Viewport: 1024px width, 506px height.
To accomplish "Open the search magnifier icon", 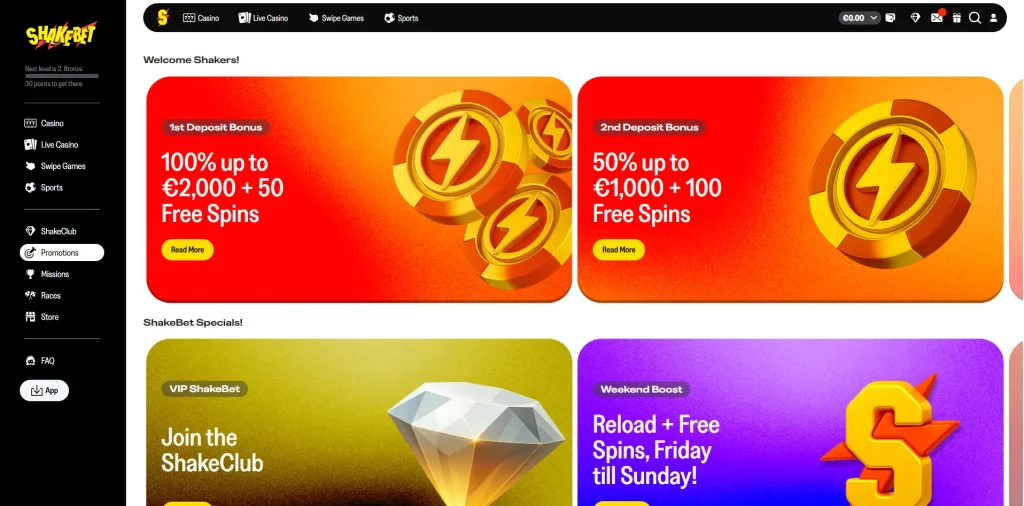I will coord(975,18).
